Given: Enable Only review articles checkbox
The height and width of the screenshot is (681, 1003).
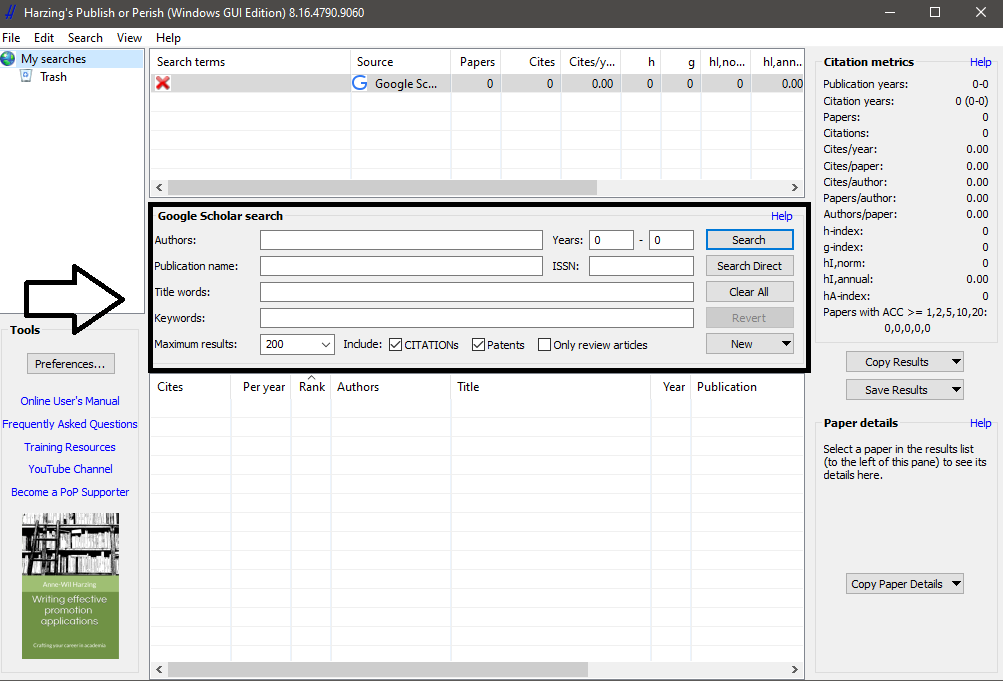Looking at the screenshot, I should (x=544, y=345).
